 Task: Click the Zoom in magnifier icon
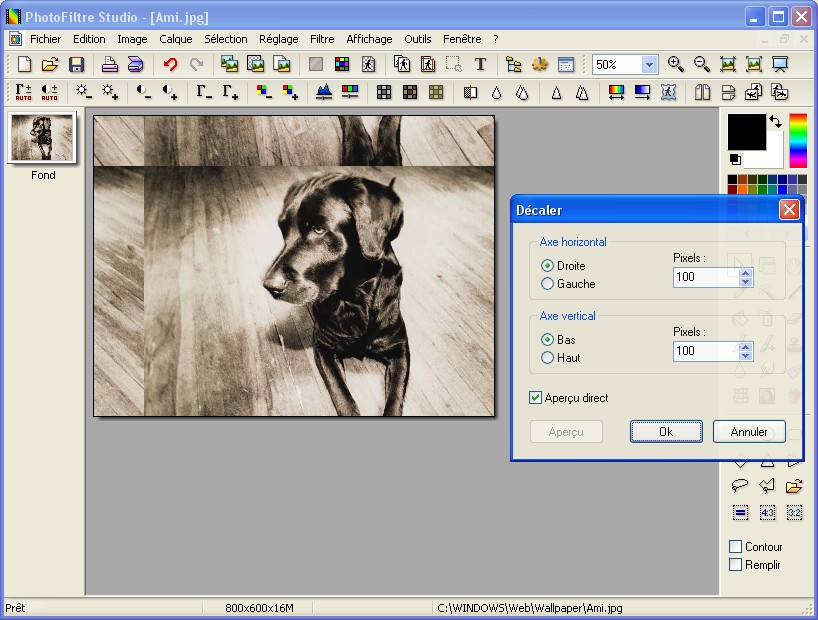(x=676, y=65)
